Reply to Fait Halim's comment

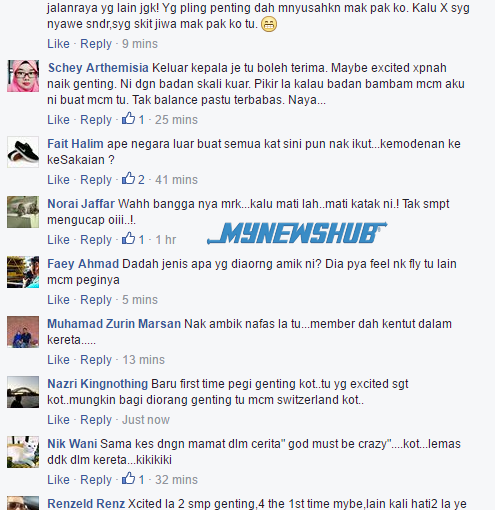tap(96, 180)
